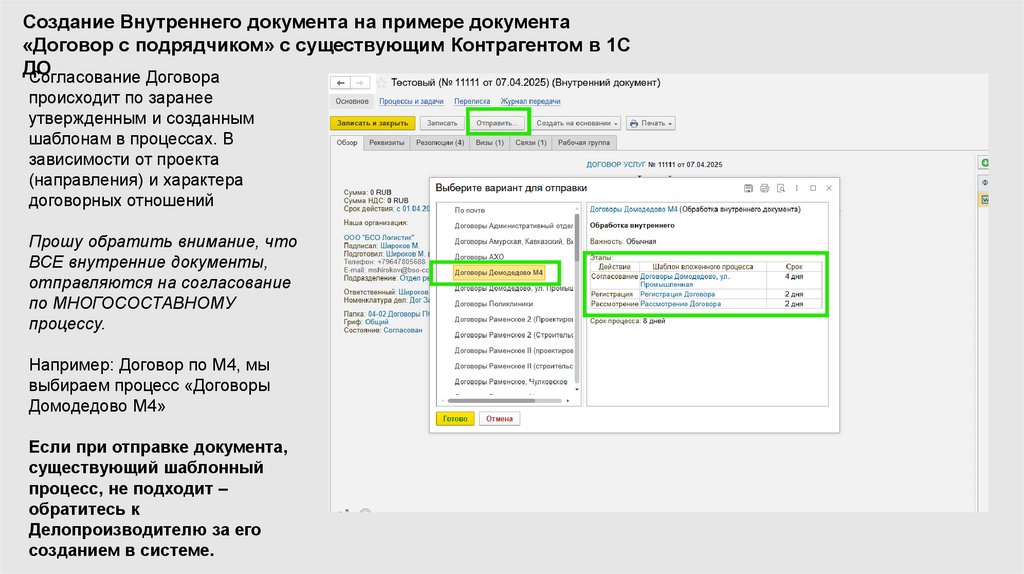This screenshot has height=574, width=1024.
Task: Choose the По почте send option
Action: pos(470,210)
